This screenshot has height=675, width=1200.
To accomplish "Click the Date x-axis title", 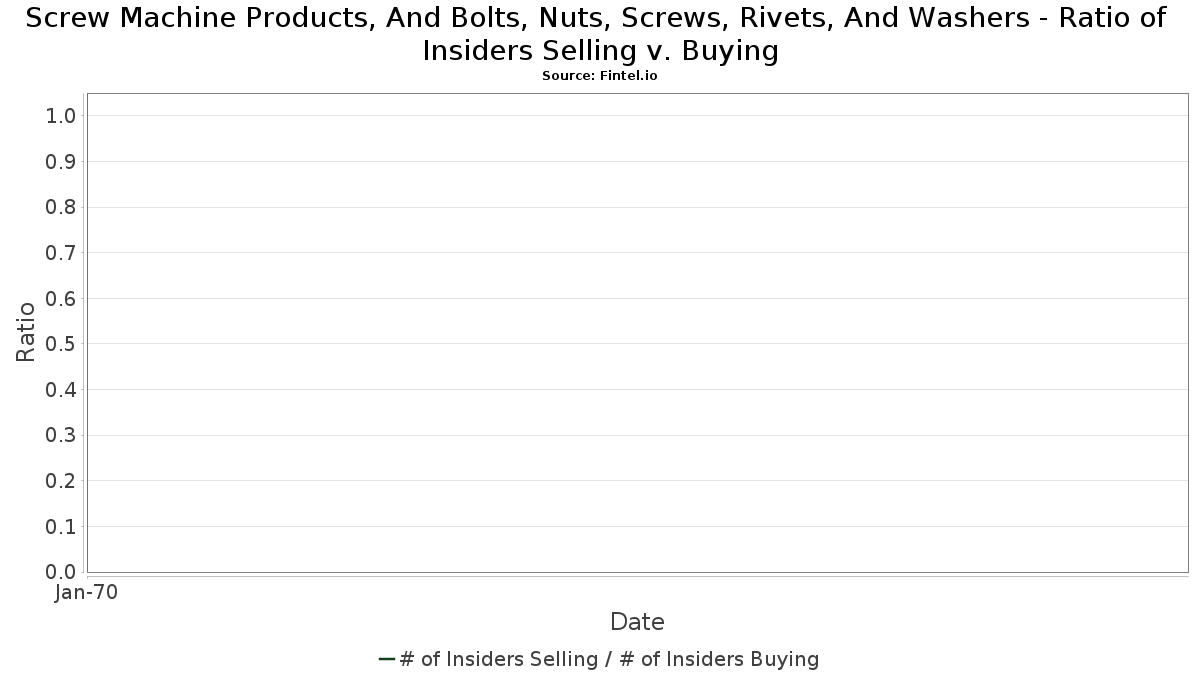I will tap(637, 622).
